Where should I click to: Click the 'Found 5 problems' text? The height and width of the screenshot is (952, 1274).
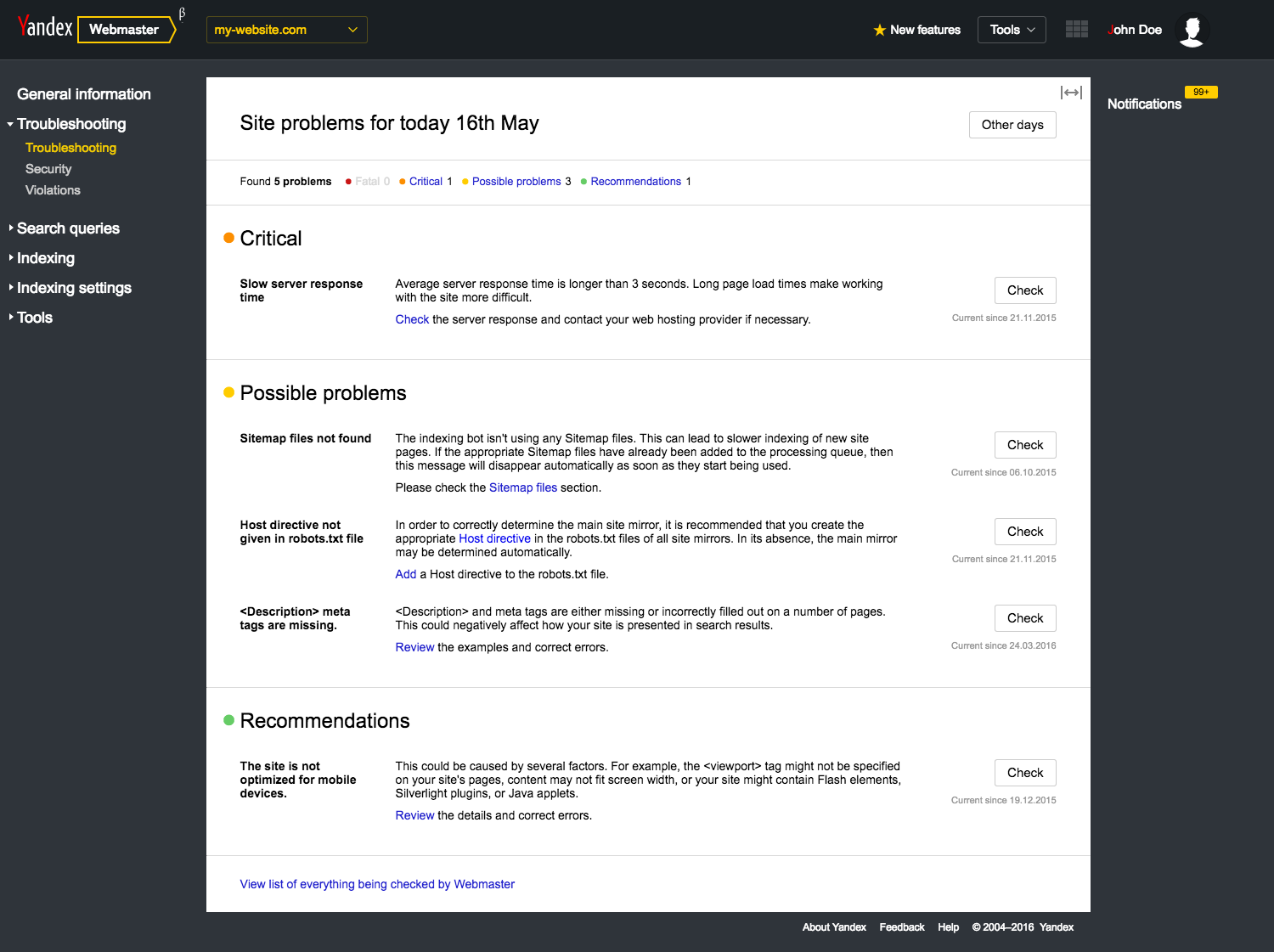pos(285,182)
